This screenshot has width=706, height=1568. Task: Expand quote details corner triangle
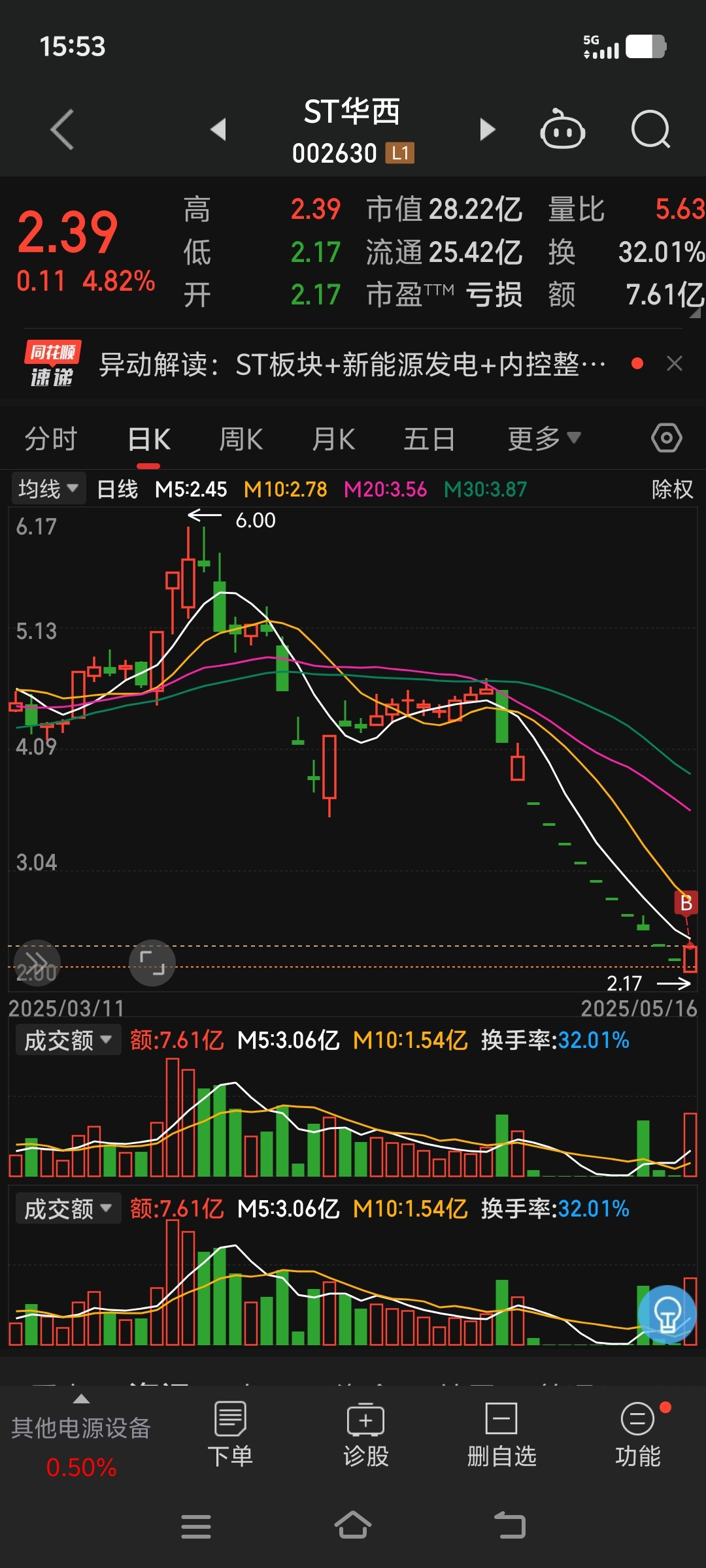pyautogui.click(x=695, y=312)
